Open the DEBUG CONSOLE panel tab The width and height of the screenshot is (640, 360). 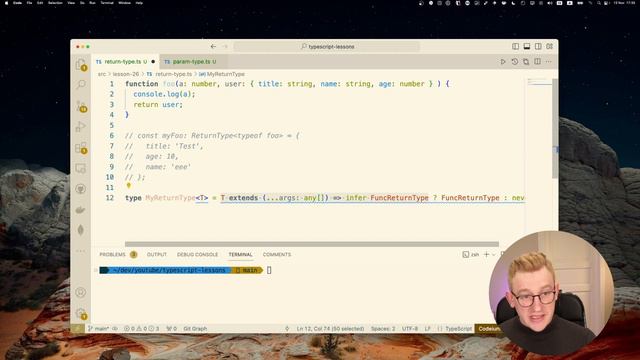point(198,254)
